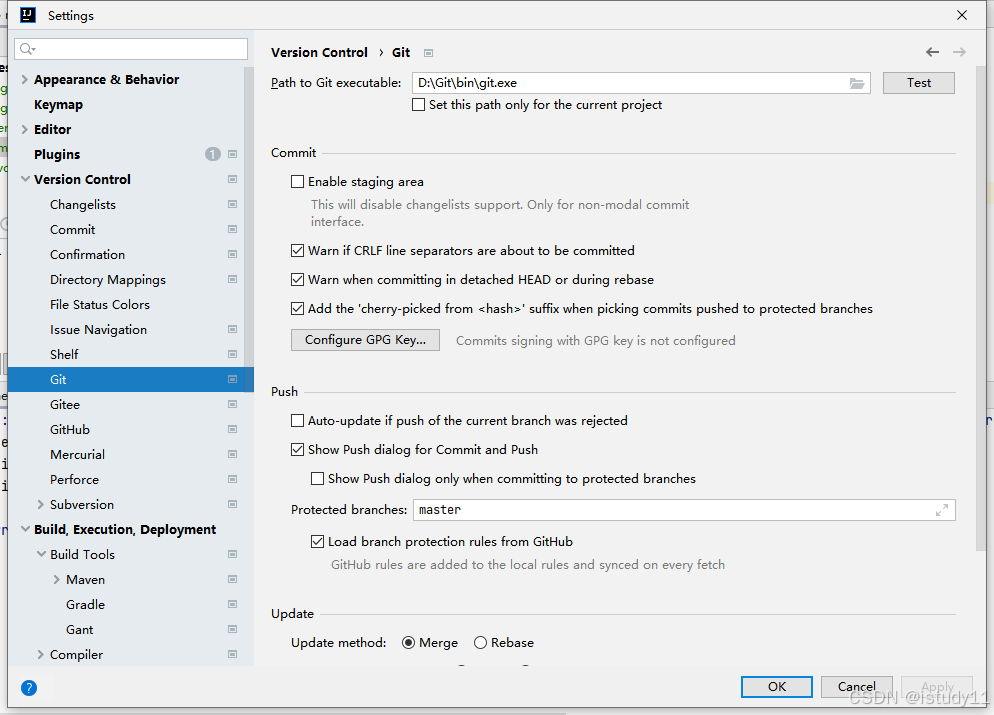Close the Settings dialog window
994x715 pixels.
962,15
